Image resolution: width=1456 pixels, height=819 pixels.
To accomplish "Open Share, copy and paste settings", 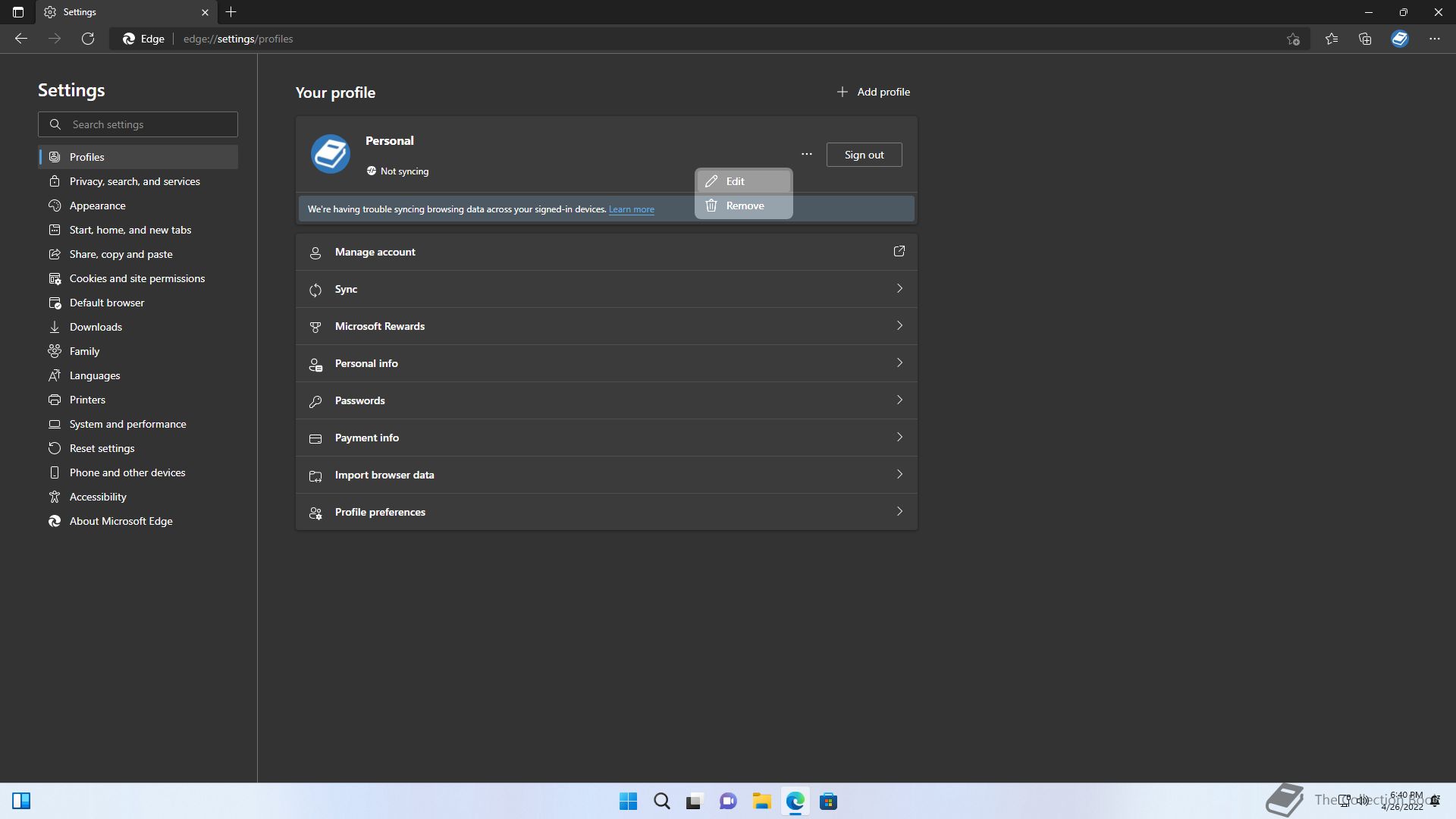I will click(x=138, y=254).
